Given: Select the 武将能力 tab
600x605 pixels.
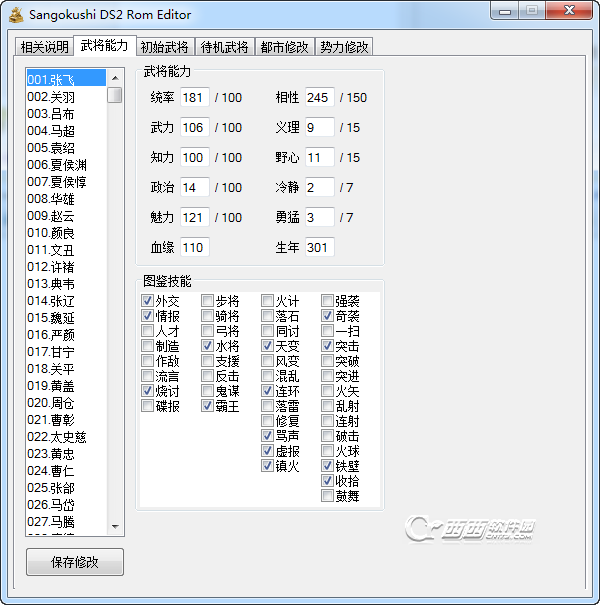Looking at the screenshot, I should (x=104, y=46).
